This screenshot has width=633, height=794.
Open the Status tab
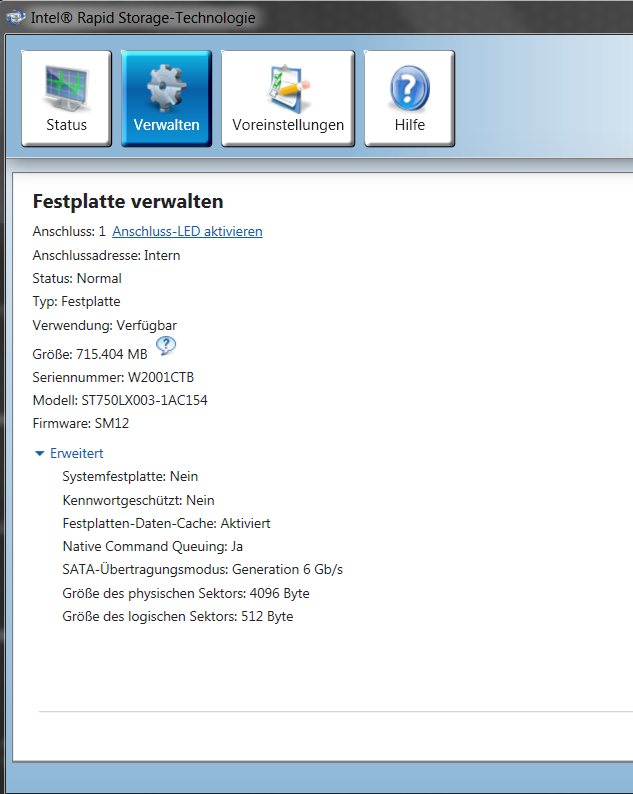66,98
